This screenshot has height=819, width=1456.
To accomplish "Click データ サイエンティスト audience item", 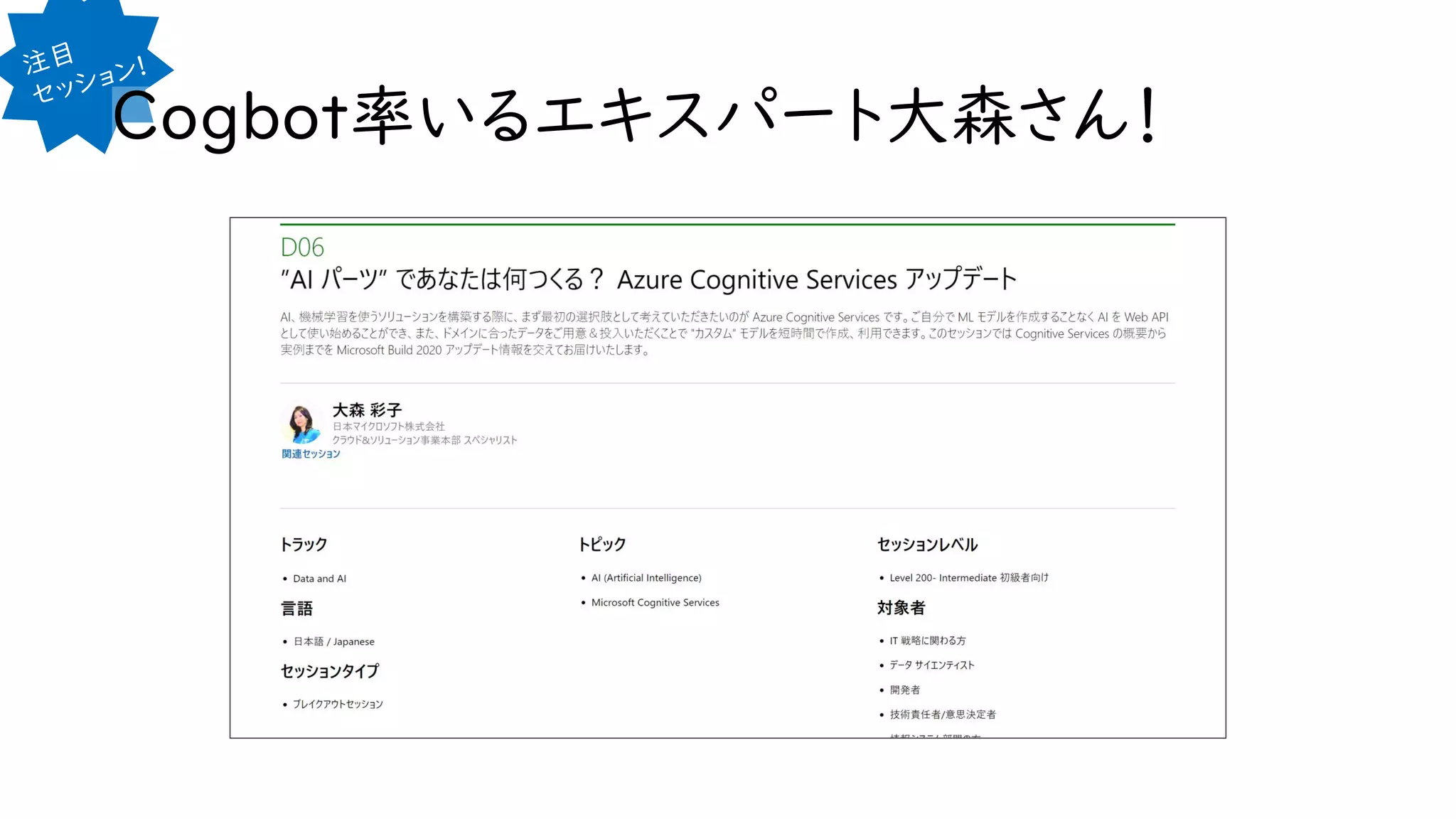I will [x=932, y=665].
